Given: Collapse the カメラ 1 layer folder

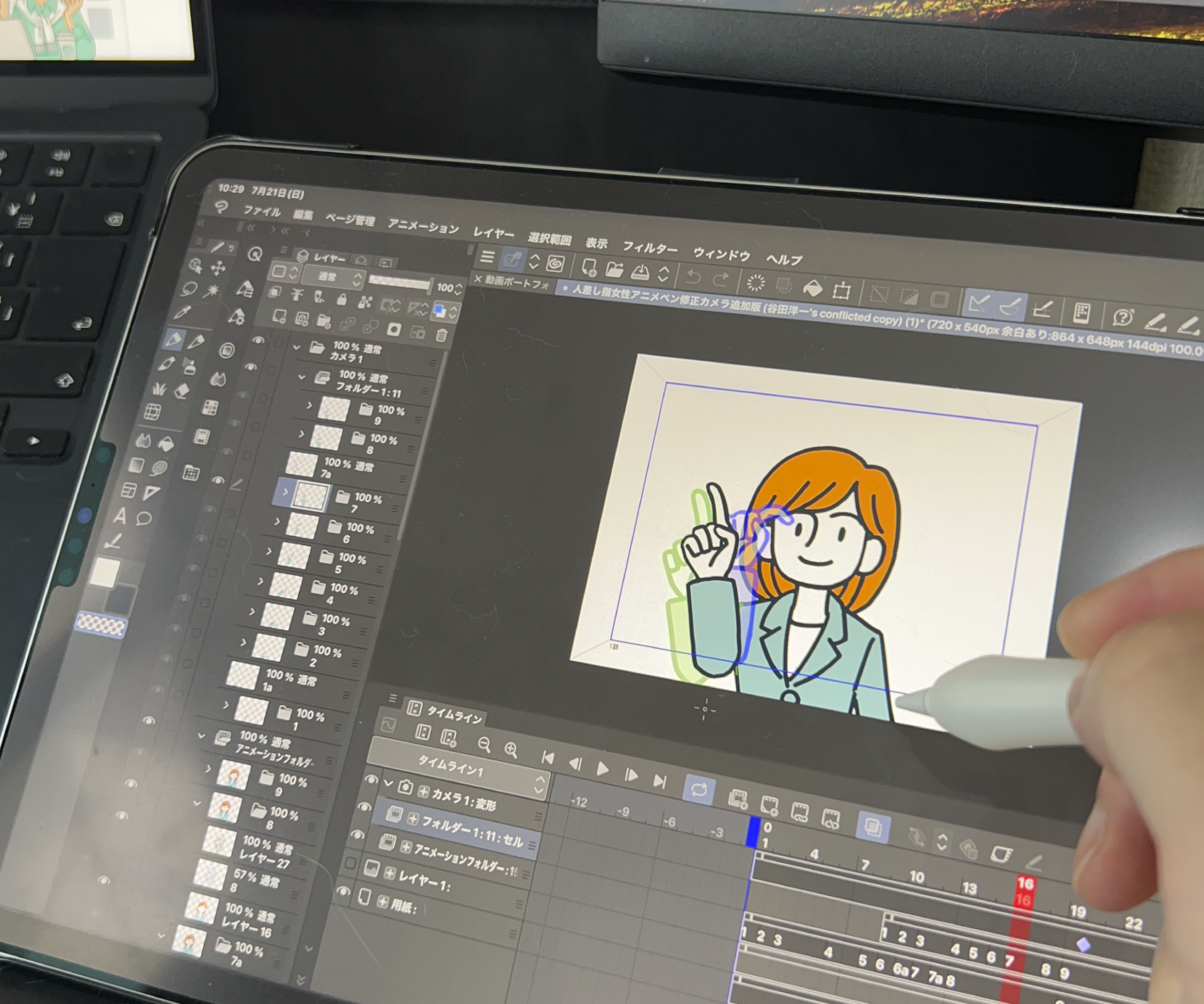Looking at the screenshot, I should point(296,347).
